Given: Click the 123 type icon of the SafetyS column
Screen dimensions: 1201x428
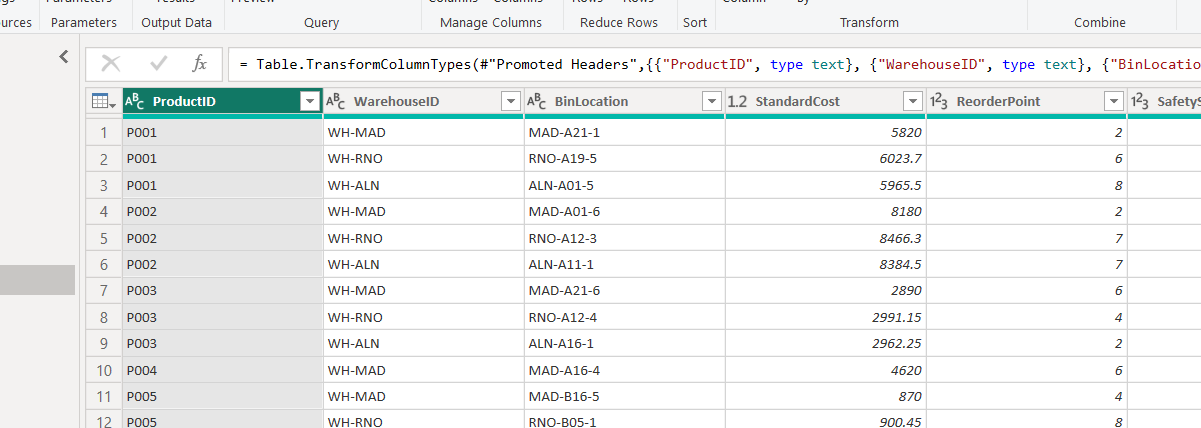Looking at the screenshot, I should pyautogui.click(x=1140, y=101).
